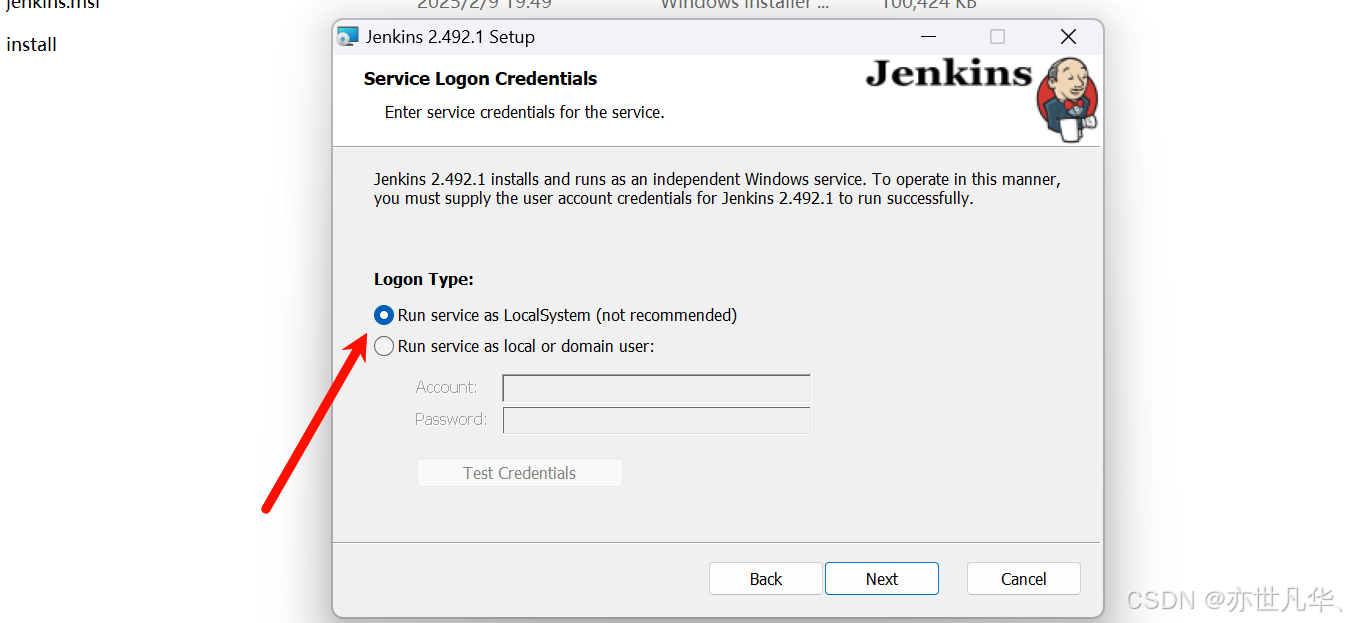1364x623 pixels.
Task: Cancel the Jenkins installation
Action: (x=1024, y=579)
